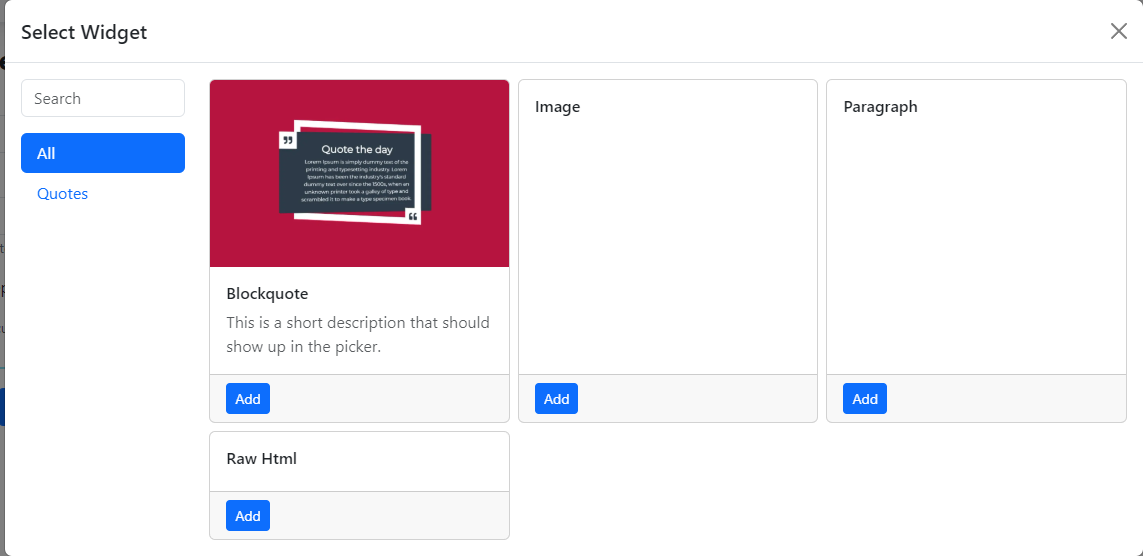Add the Blockquote widget

click(248, 399)
